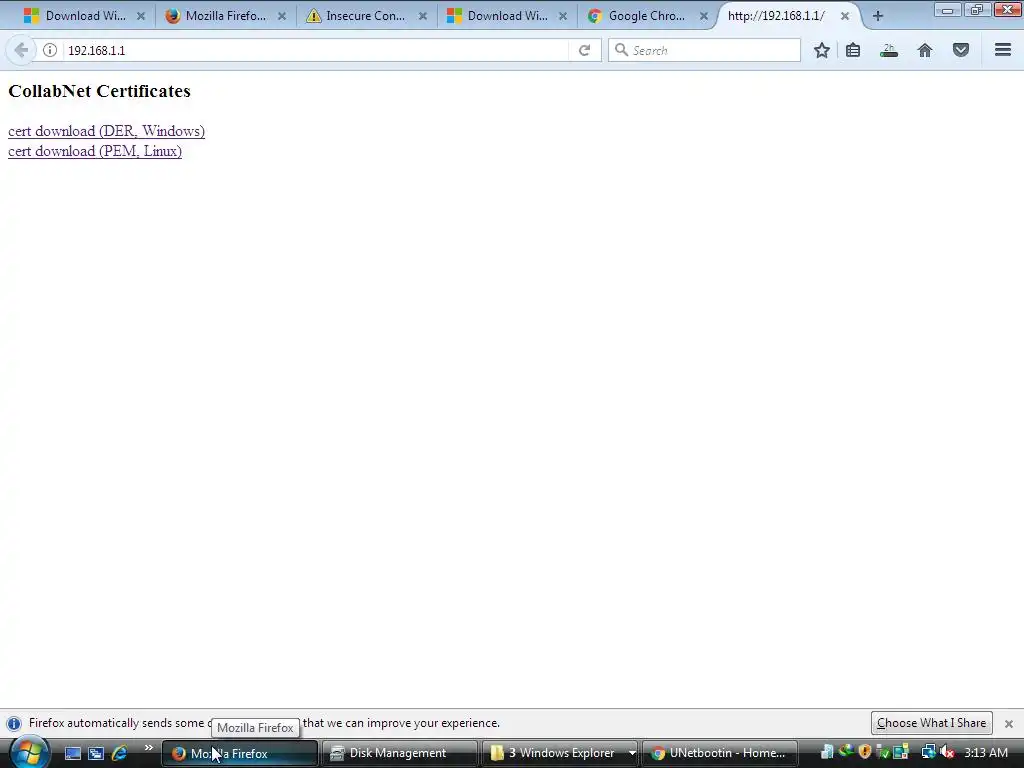
Task: Click the CollabNet Certificates heading
Action: [x=99, y=91]
